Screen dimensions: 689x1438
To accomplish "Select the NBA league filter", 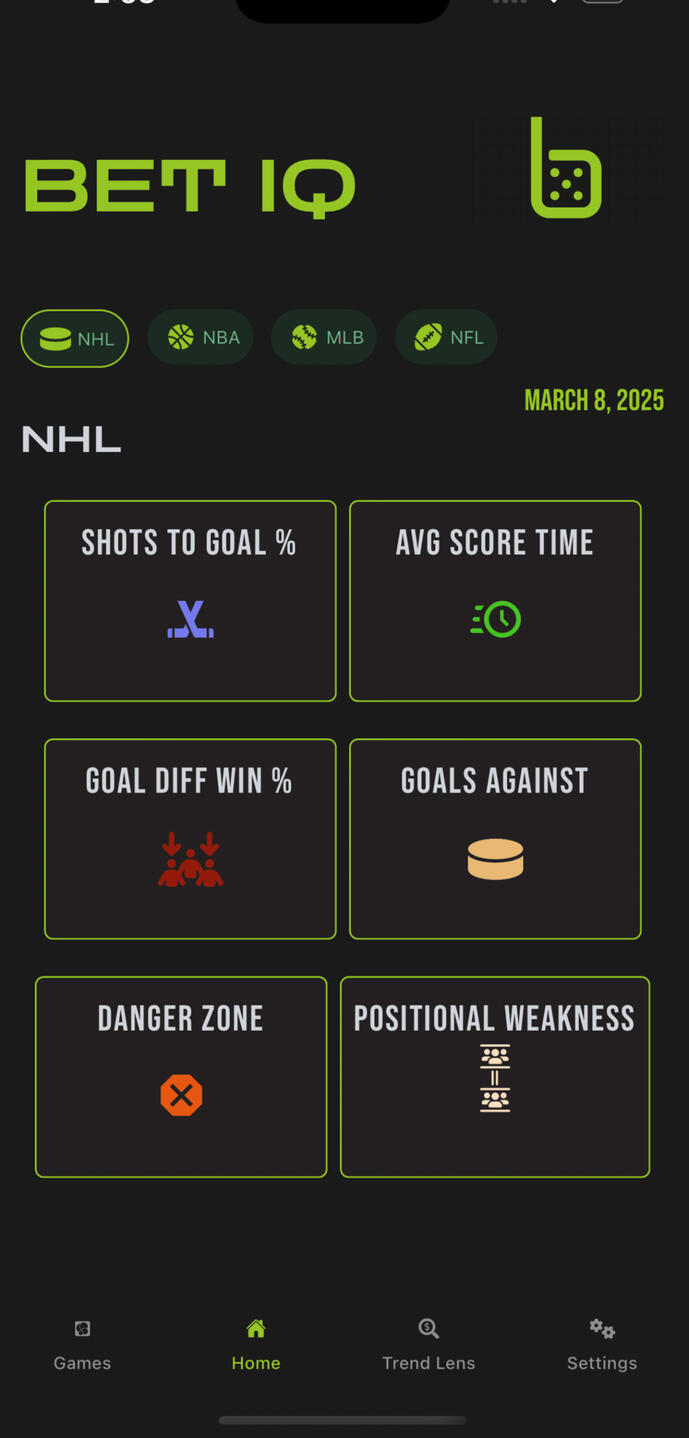I will pyautogui.click(x=201, y=337).
